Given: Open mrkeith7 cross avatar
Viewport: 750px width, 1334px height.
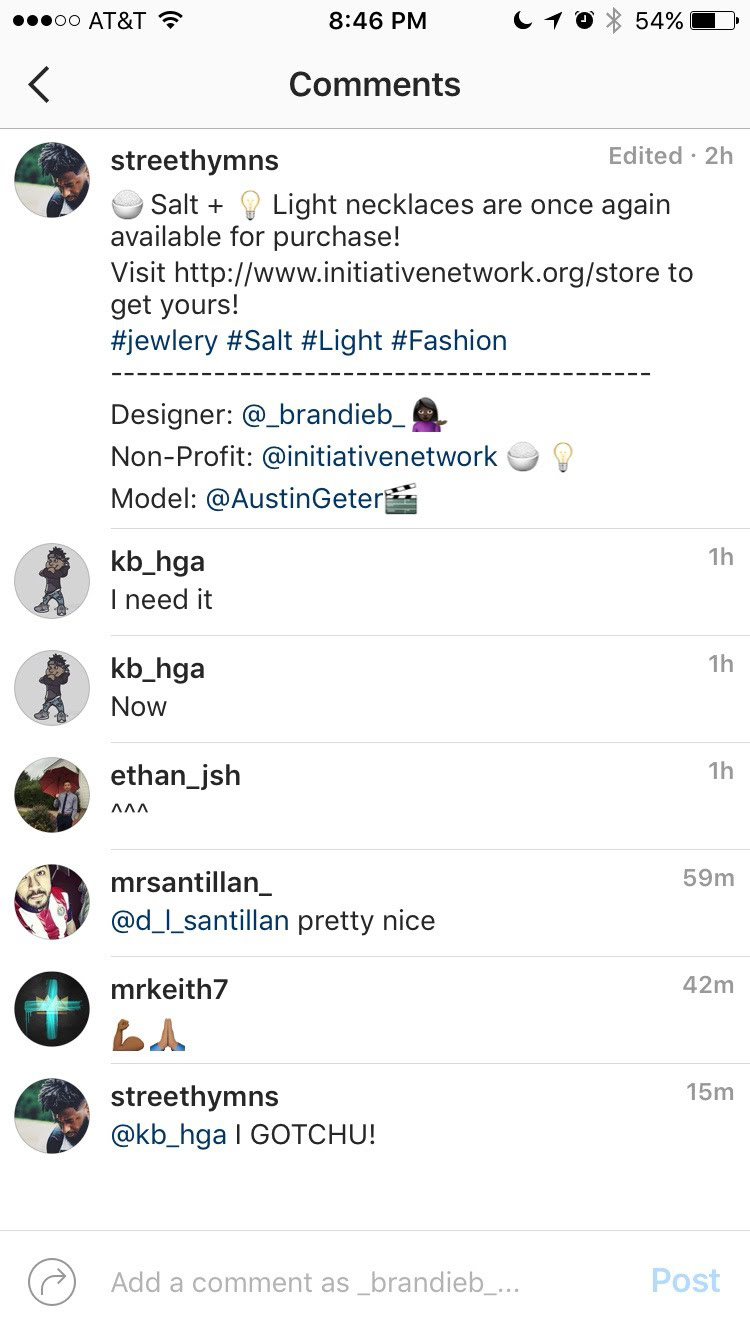Looking at the screenshot, I should (x=52, y=1009).
